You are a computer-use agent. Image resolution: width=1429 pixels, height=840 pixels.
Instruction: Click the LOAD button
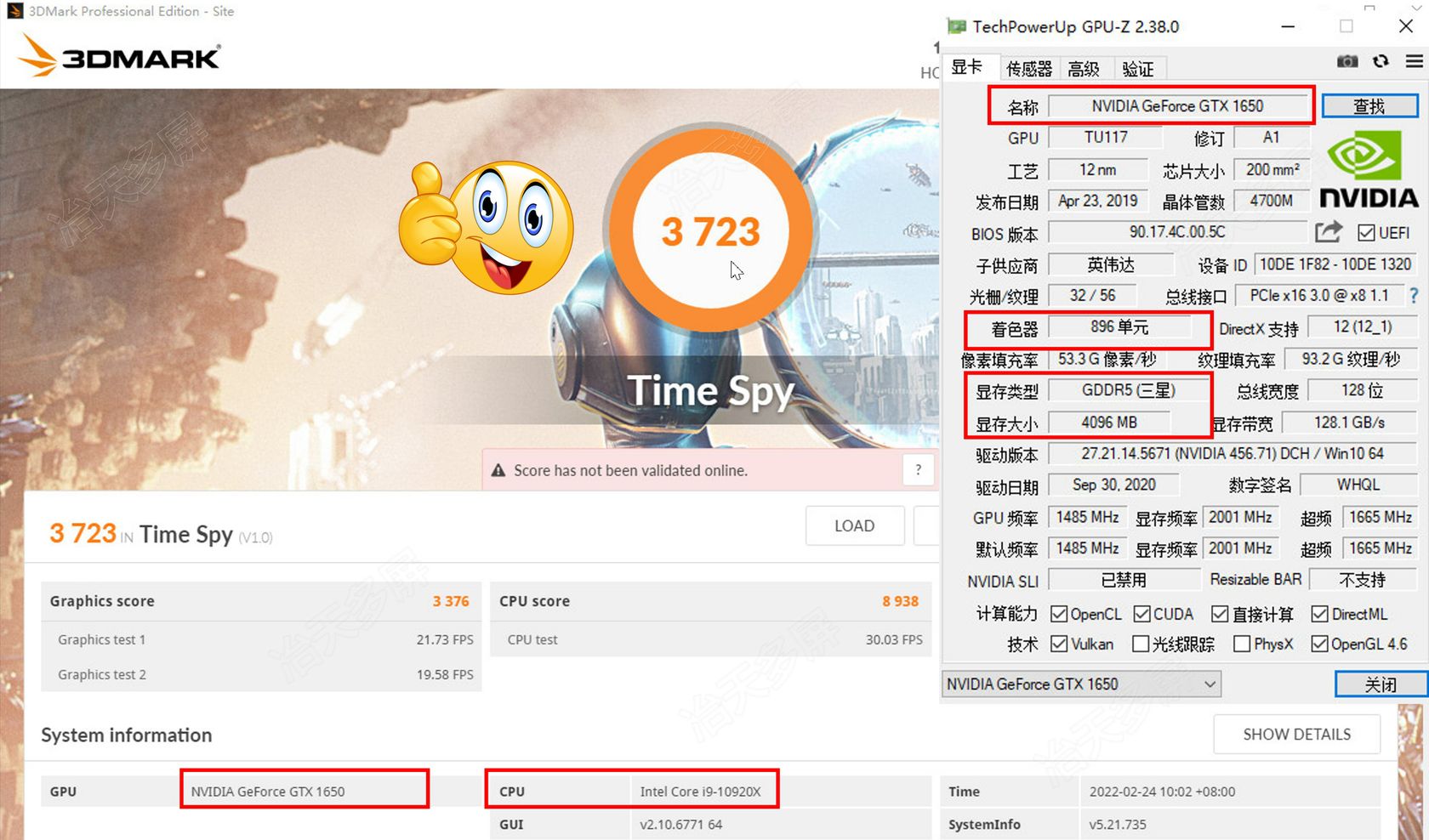854,526
